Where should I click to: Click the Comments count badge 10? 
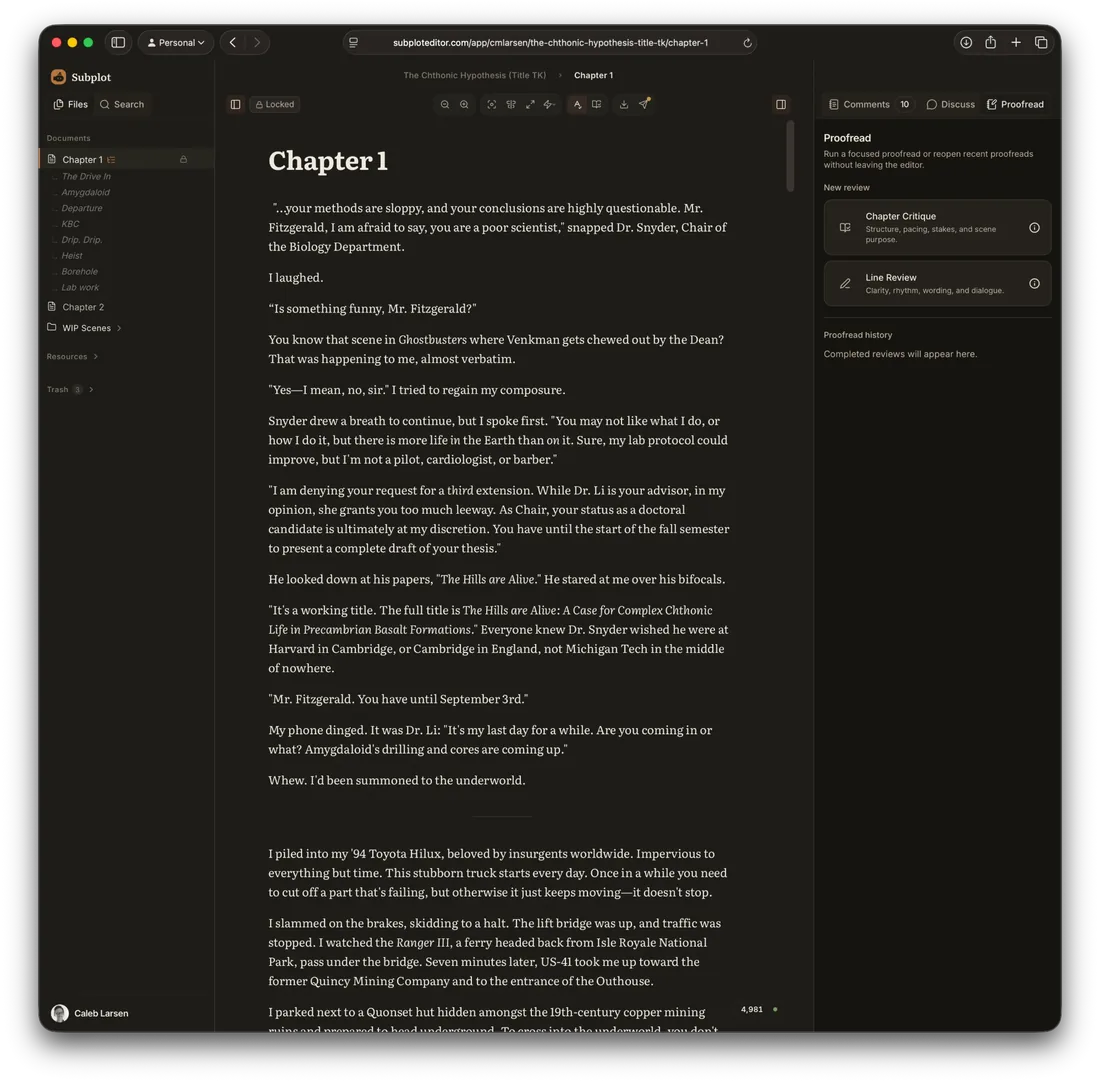point(905,105)
